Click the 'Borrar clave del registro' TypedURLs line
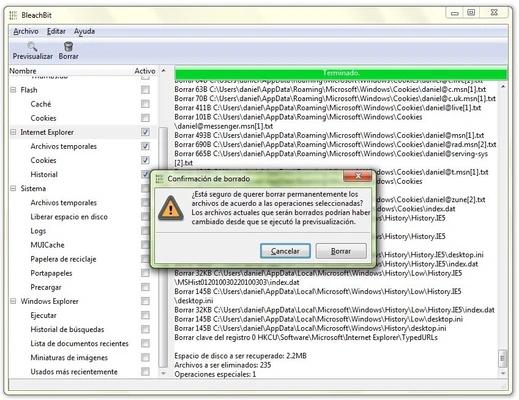519x400 pixels. pos(306,337)
